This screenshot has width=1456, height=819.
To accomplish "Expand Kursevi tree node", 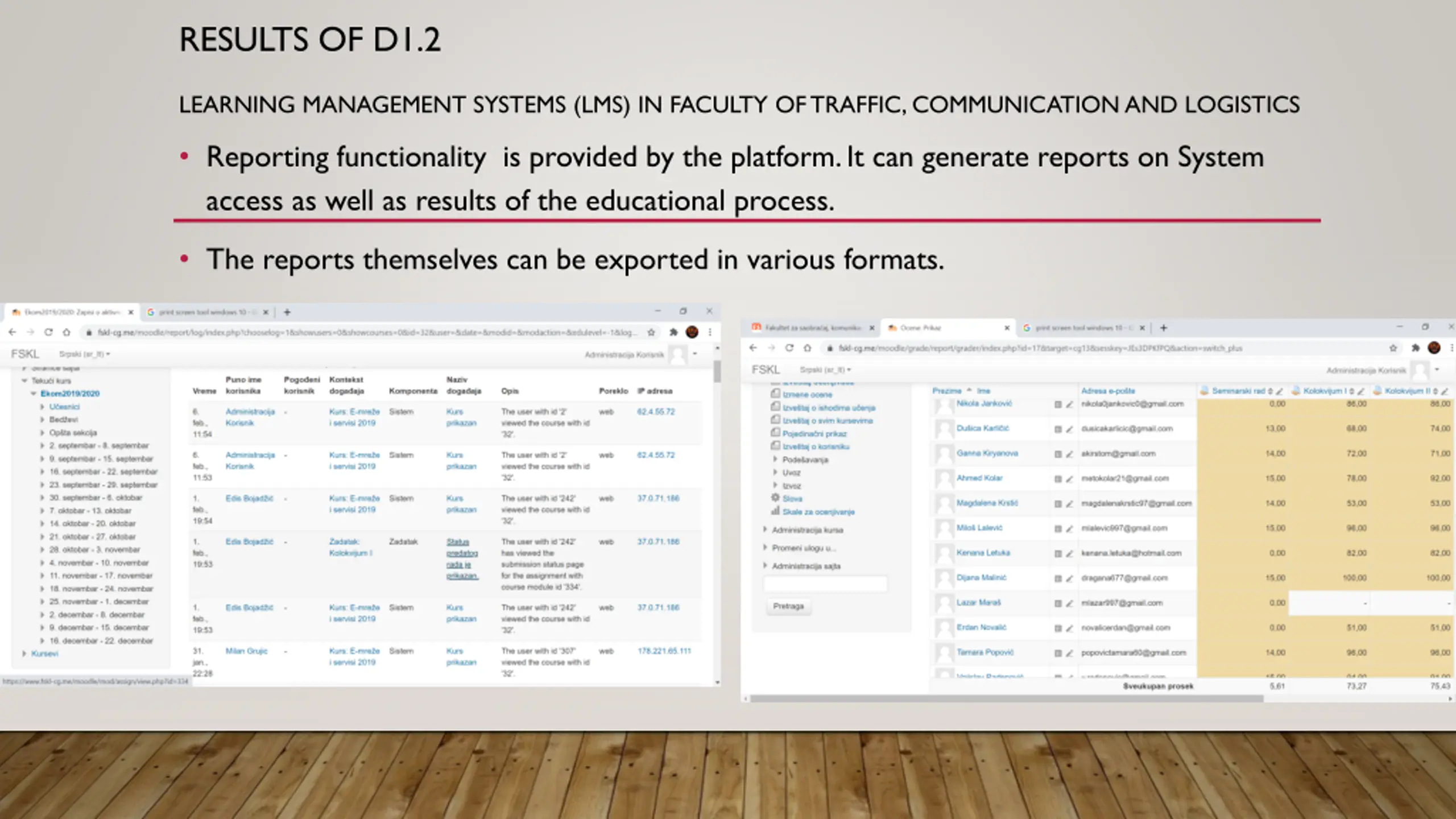I will pyautogui.click(x=24, y=653).
